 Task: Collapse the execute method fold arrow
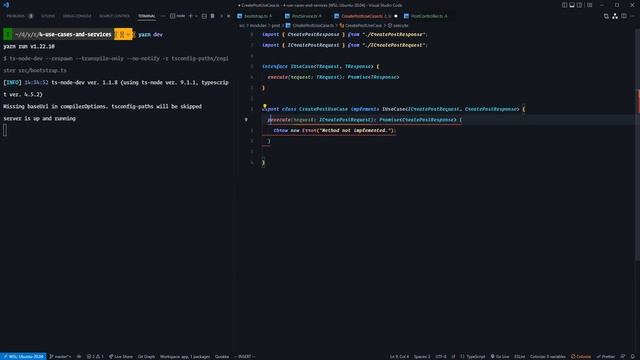click(246, 120)
